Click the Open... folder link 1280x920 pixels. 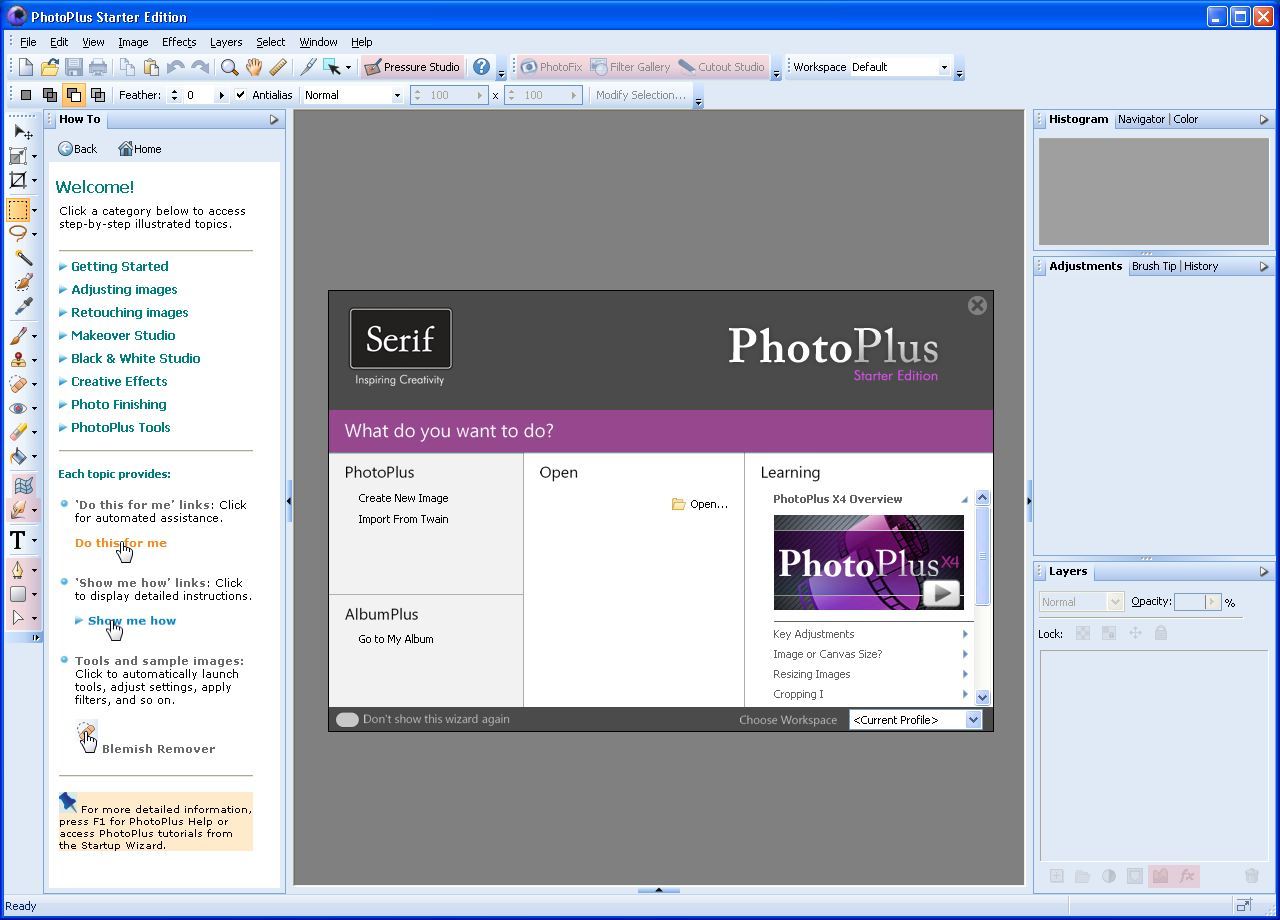coord(700,504)
